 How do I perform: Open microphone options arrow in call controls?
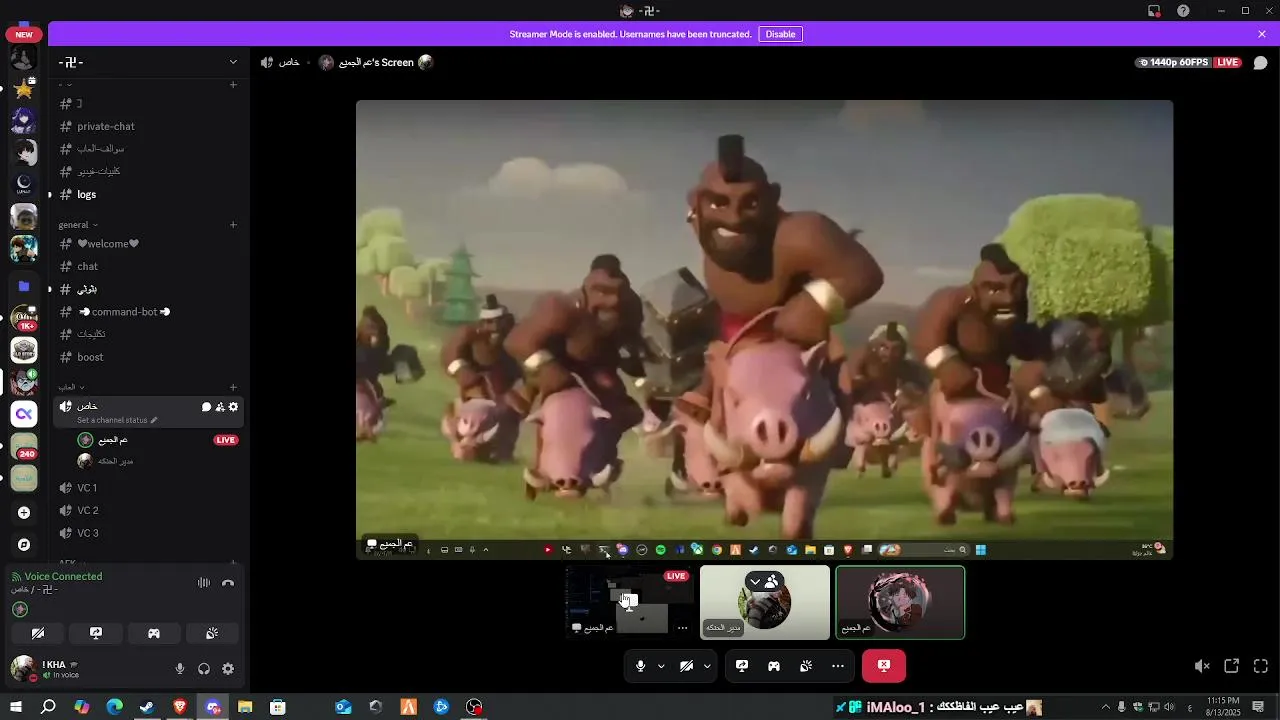click(x=661, y=666)
